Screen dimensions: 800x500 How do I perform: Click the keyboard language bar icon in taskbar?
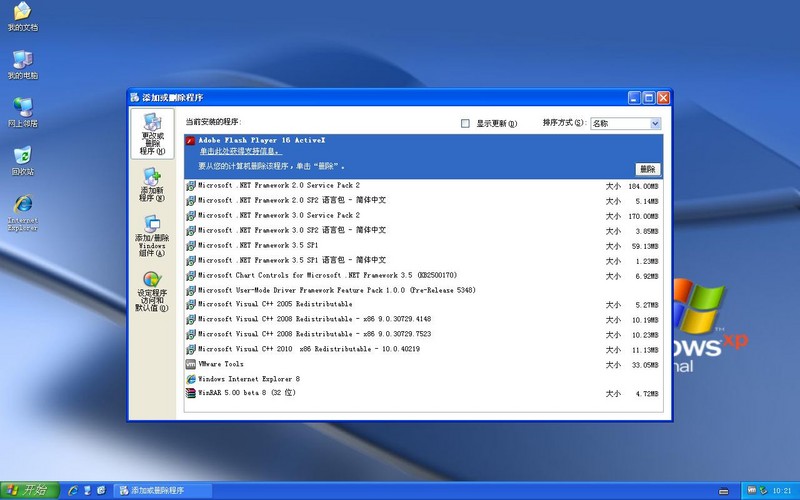point(723,491)
